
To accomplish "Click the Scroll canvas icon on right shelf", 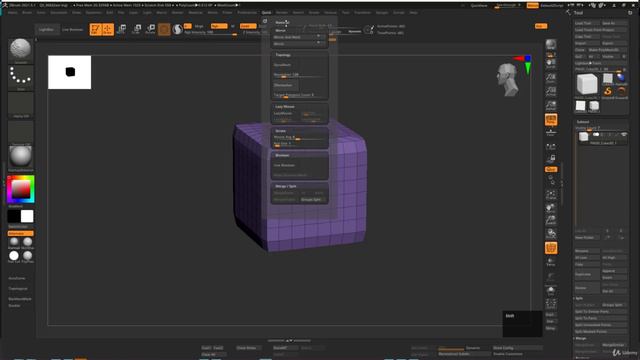I will click(551, 64).
